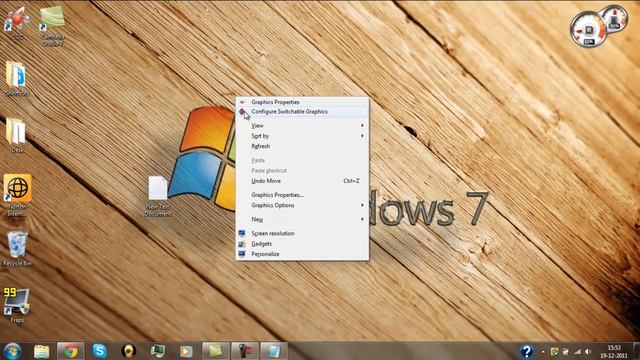
Task: Select the Fraps desktop shortcut
Action: click(17, 305)
